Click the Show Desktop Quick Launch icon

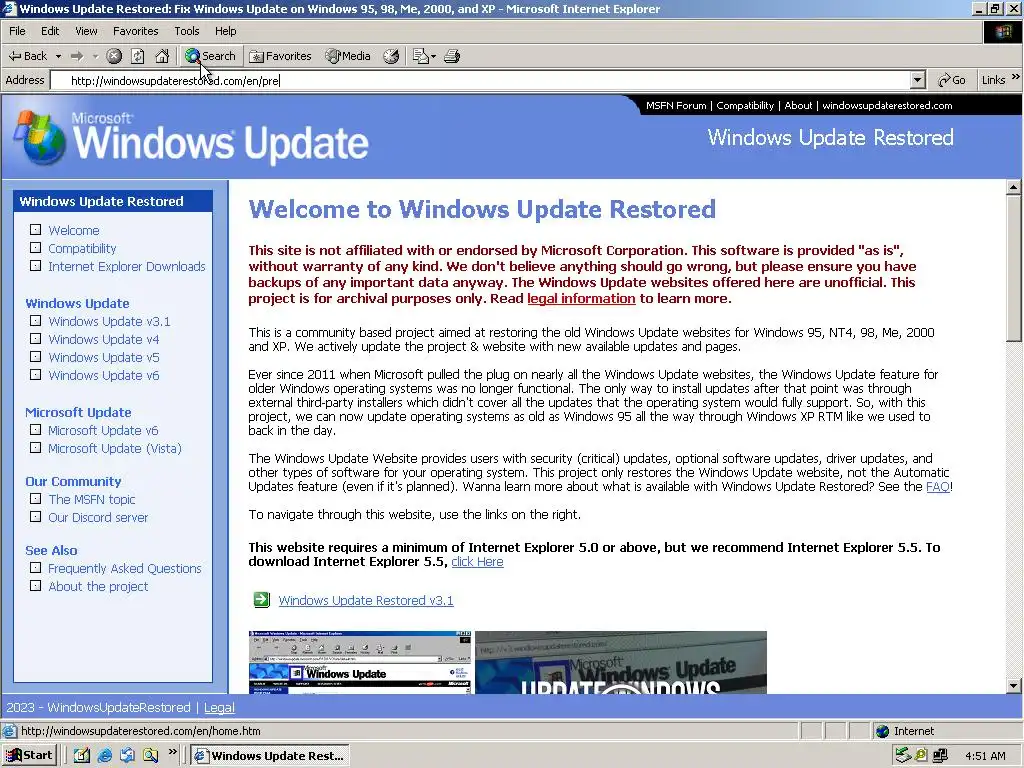(x=82, y=756)
